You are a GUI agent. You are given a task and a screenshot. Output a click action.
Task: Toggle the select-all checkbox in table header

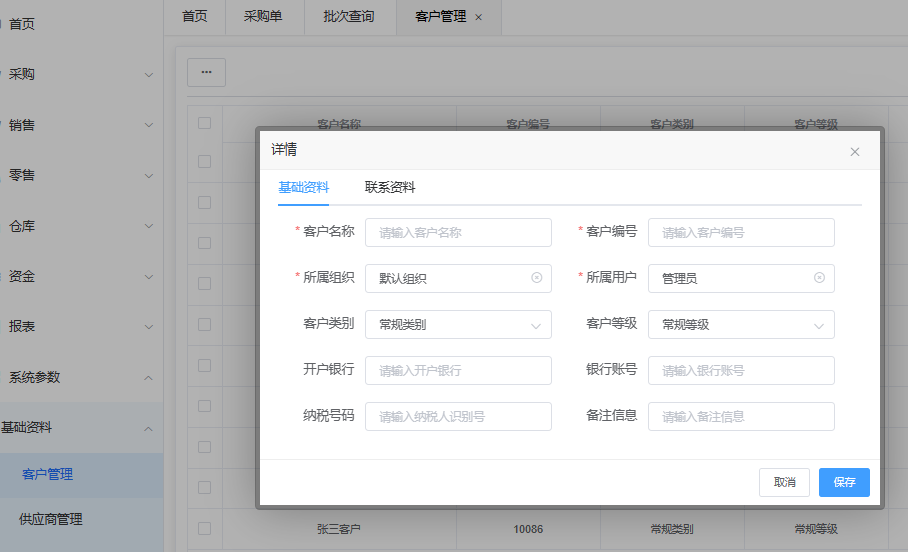point(204,123)
